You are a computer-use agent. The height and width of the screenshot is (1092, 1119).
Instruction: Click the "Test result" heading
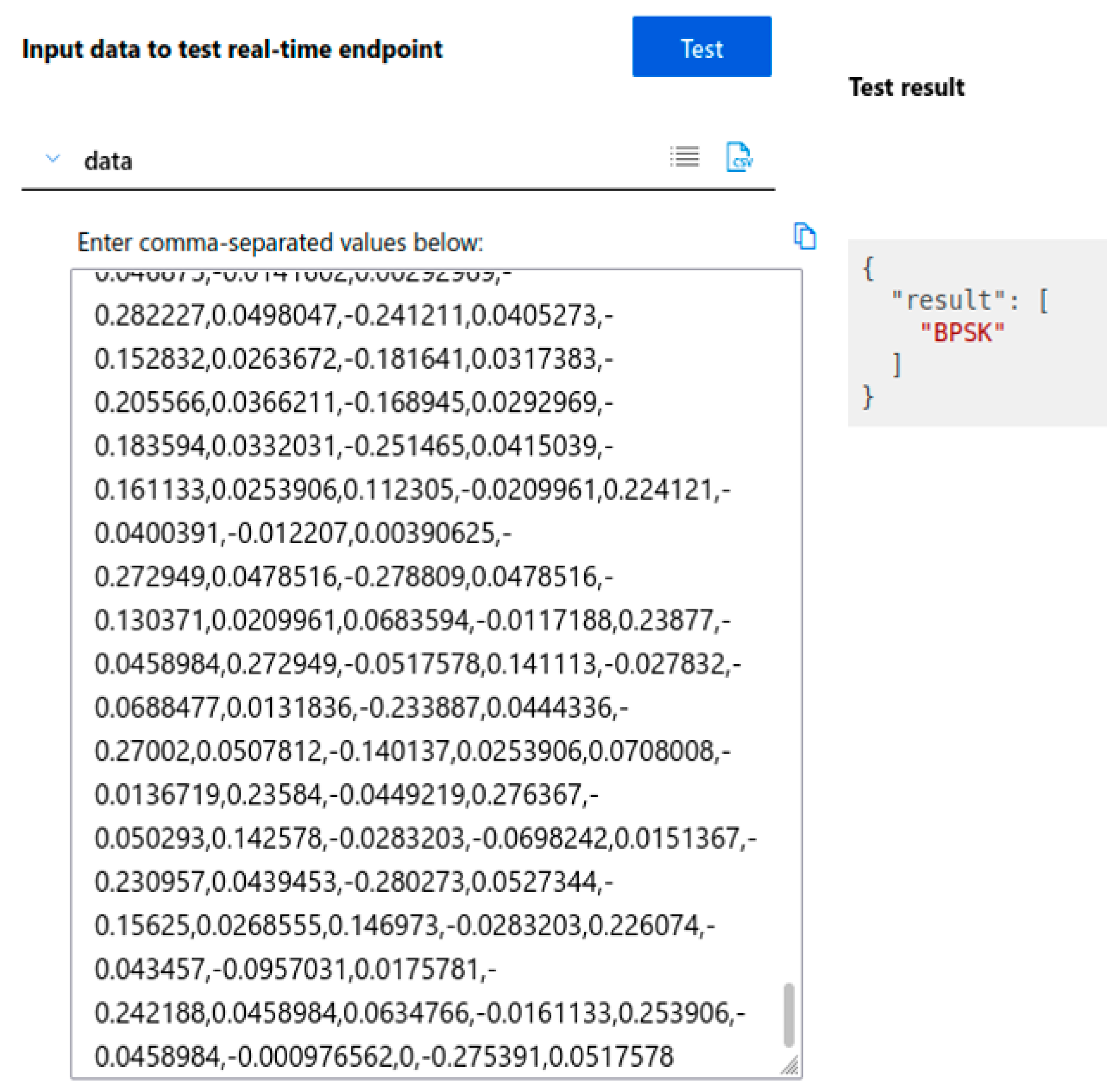coord(906,87)
